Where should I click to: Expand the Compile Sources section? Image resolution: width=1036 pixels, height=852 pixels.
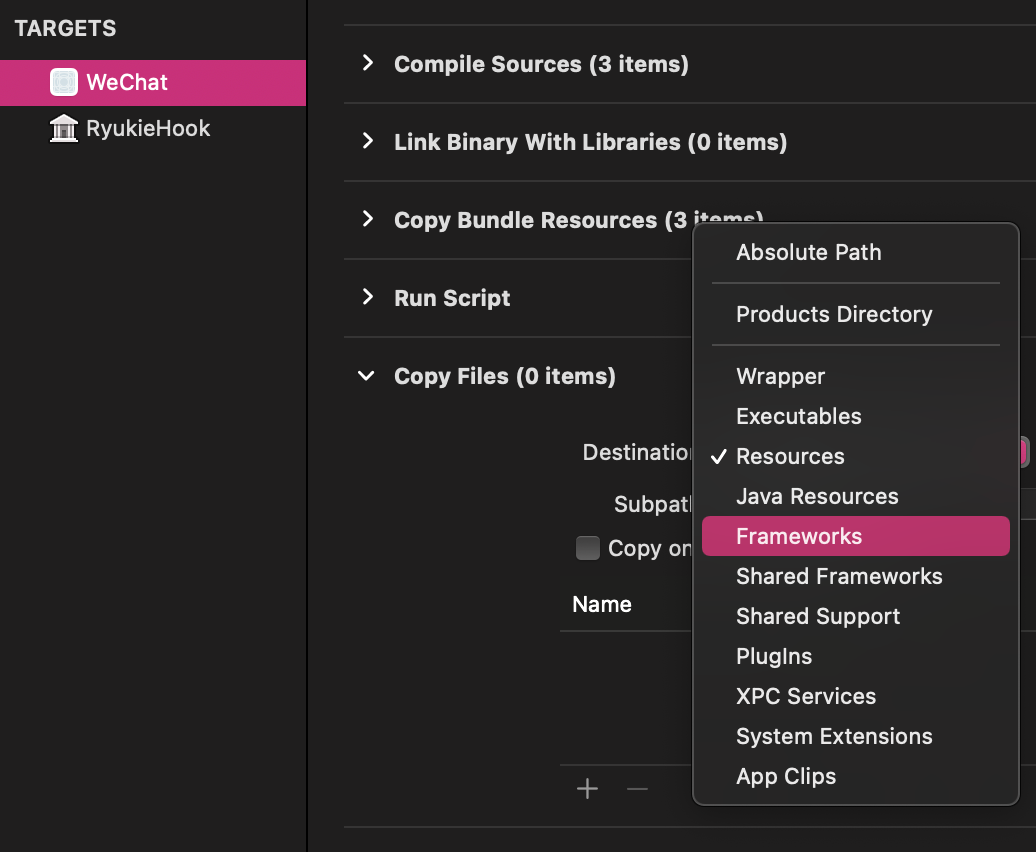pos(368,63)
